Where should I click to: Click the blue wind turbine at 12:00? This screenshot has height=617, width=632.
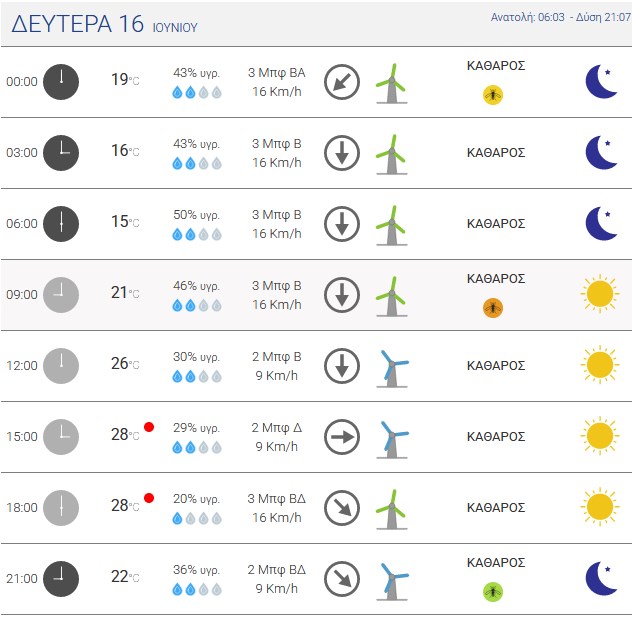coord(392,368)
